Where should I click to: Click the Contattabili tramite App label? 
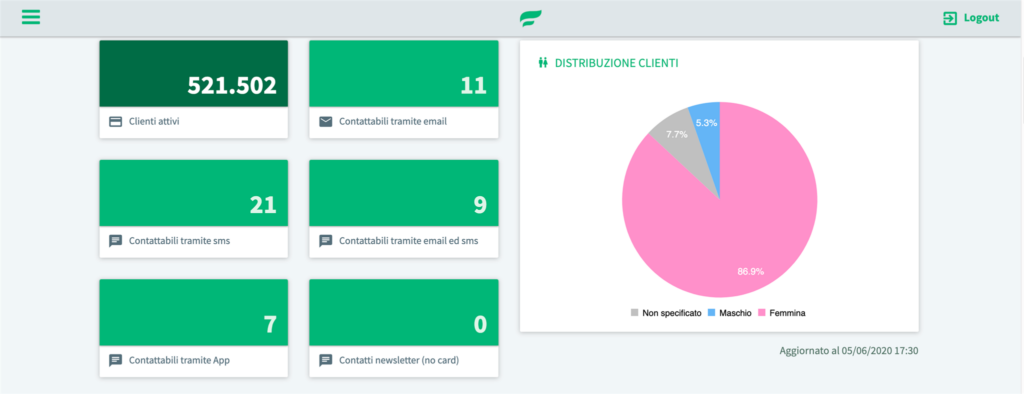[180, 361]
